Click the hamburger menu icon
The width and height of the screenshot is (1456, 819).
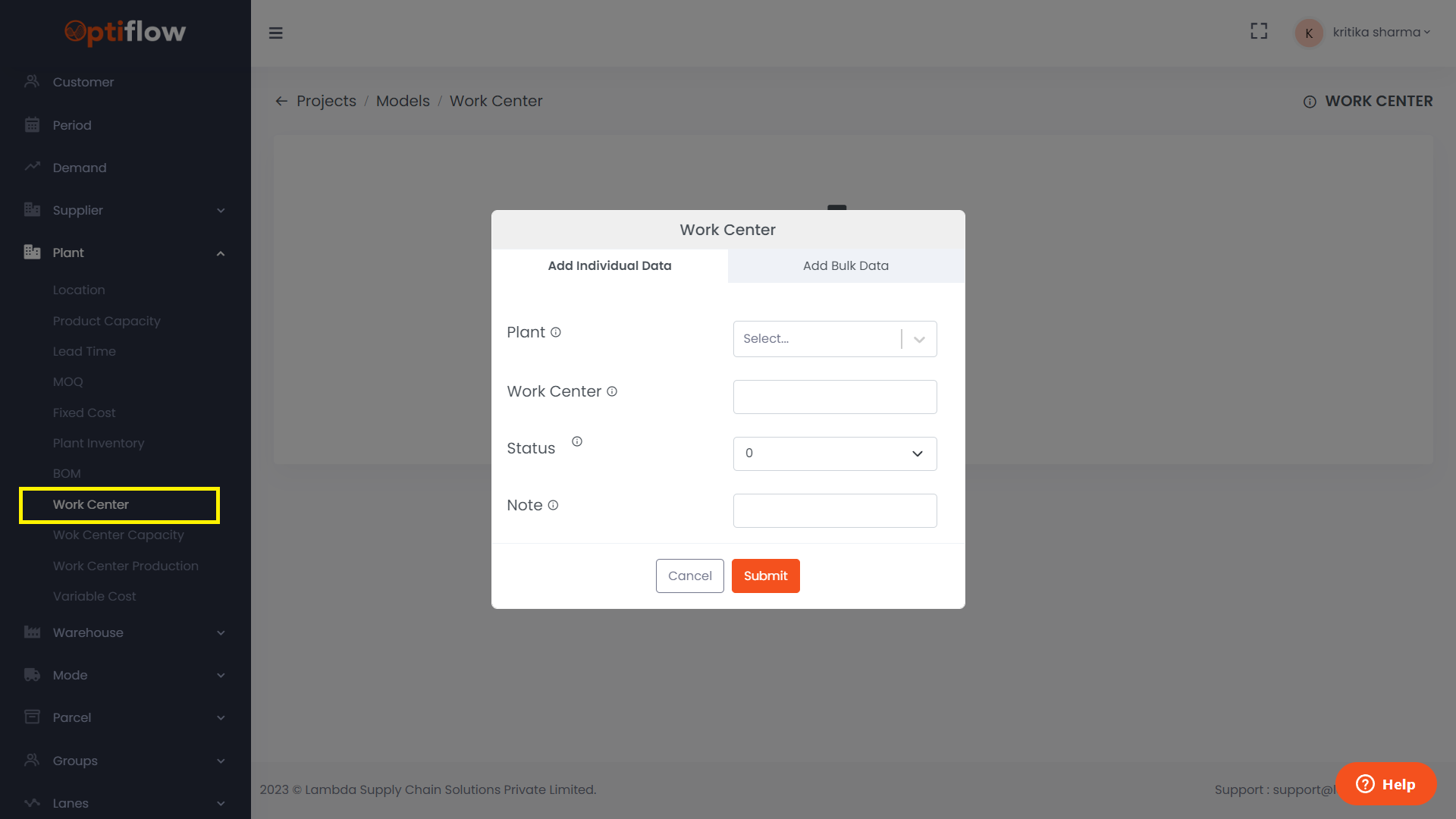[276, 33]
